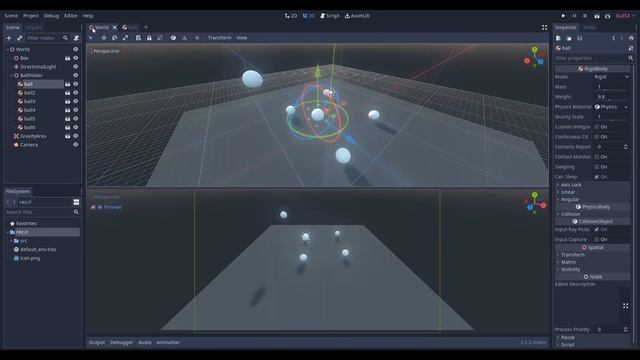Switch to the 3D workspace
Image resolution: width=640 pixels, height=360 pixels.
[309, 16]
